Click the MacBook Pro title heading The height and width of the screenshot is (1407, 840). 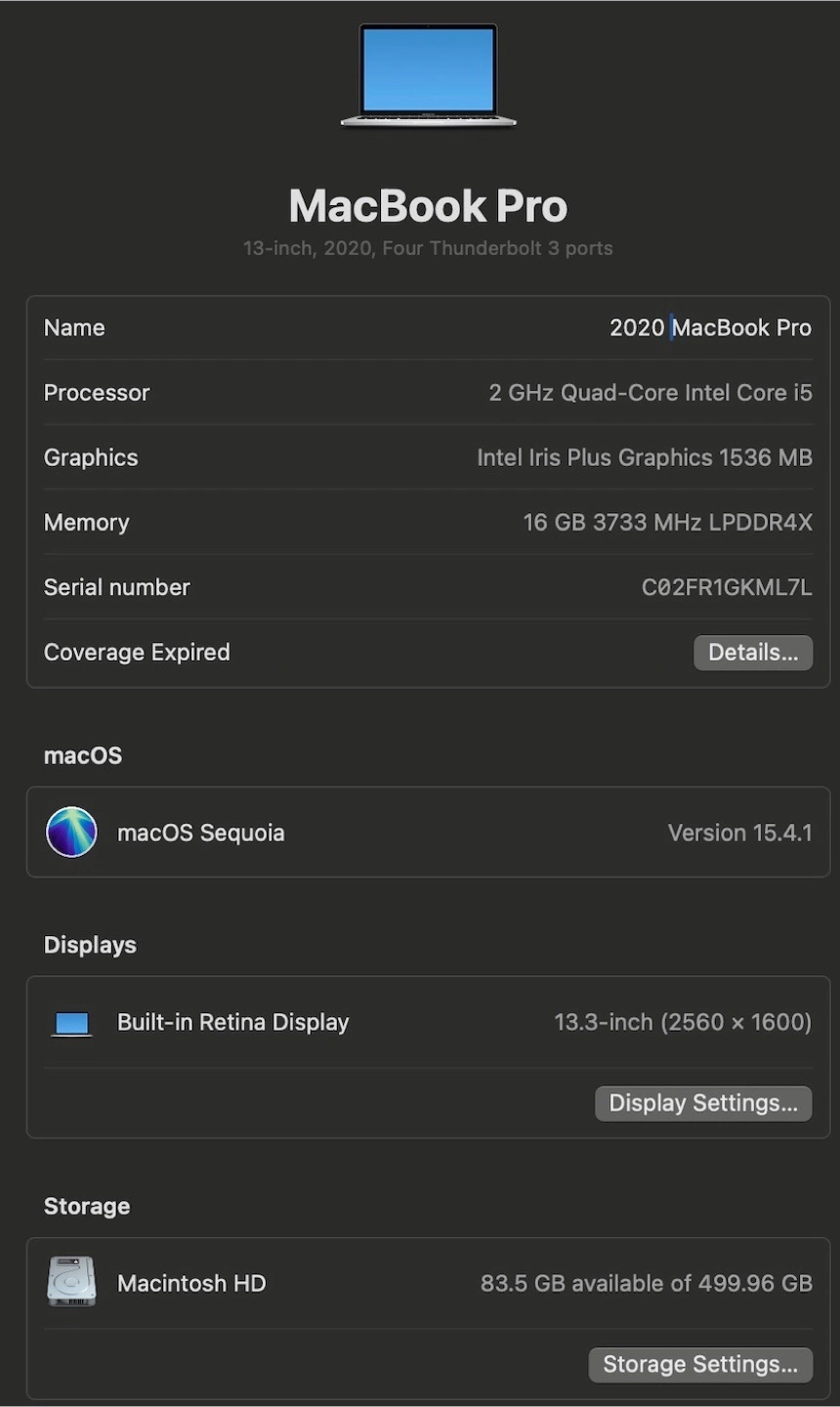tap(428, 206)
